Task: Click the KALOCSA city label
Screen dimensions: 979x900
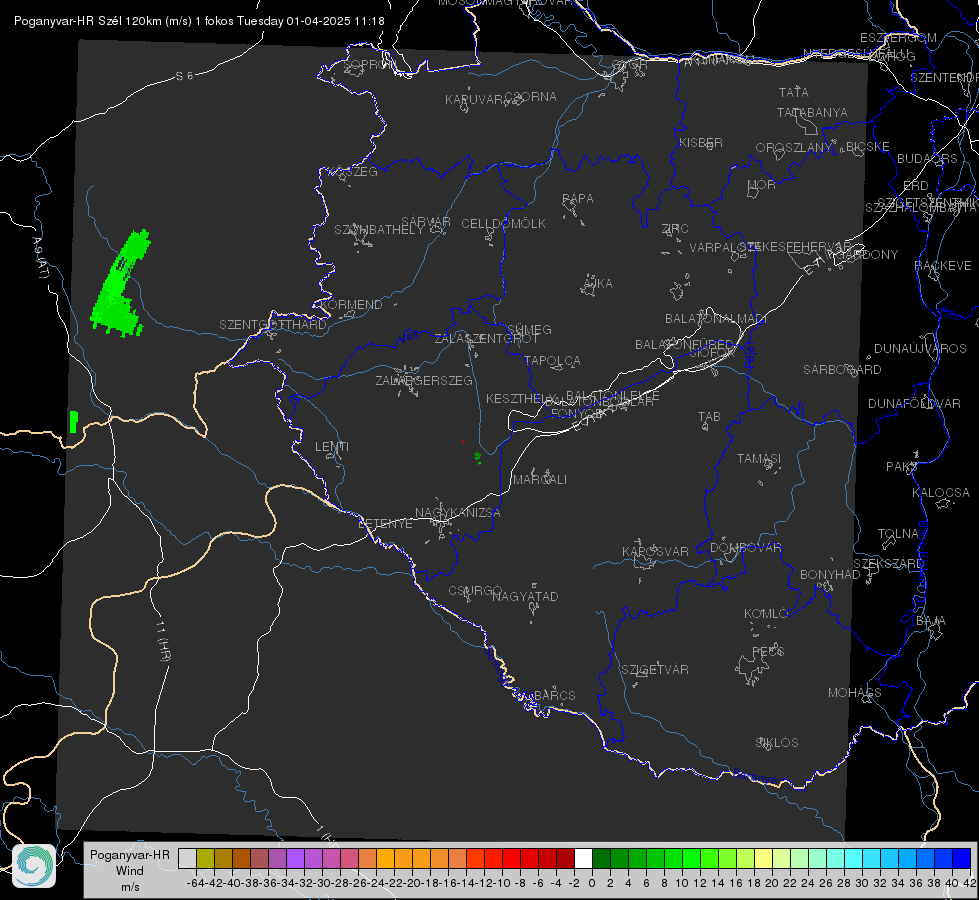Action: click(x=940, y=493)
